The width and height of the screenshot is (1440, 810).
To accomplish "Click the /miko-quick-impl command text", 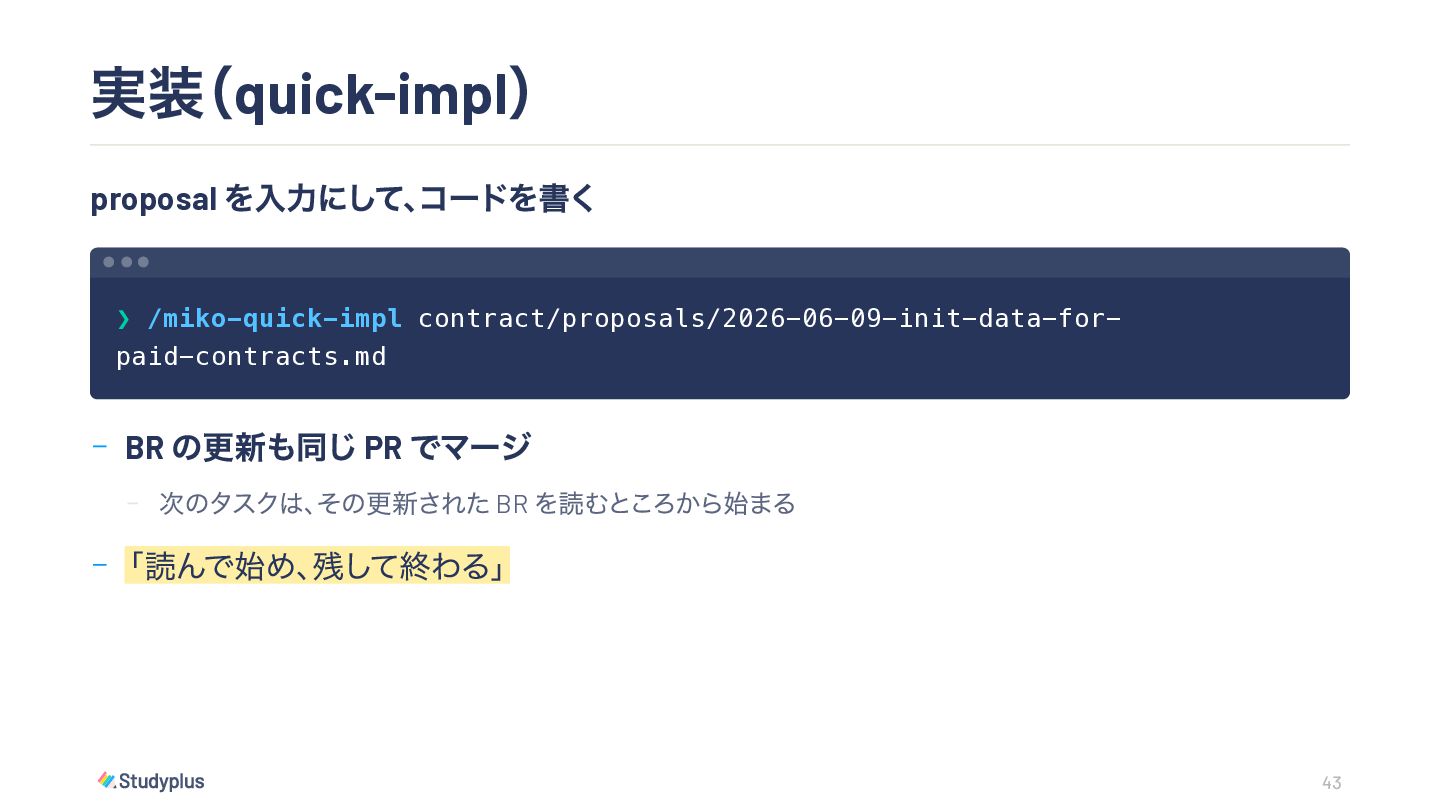I will tap(275, 319).
